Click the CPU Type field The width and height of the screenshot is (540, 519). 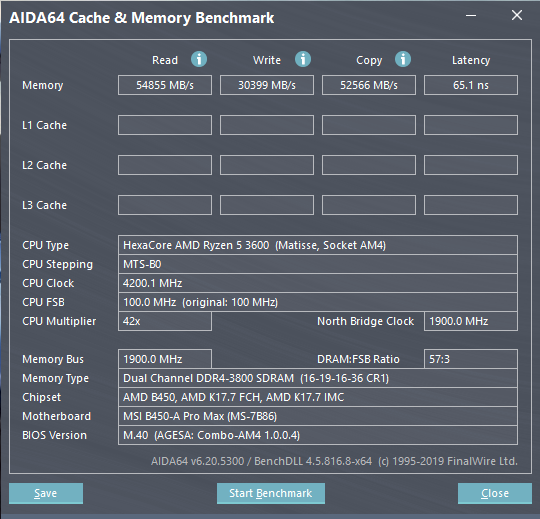318,245
